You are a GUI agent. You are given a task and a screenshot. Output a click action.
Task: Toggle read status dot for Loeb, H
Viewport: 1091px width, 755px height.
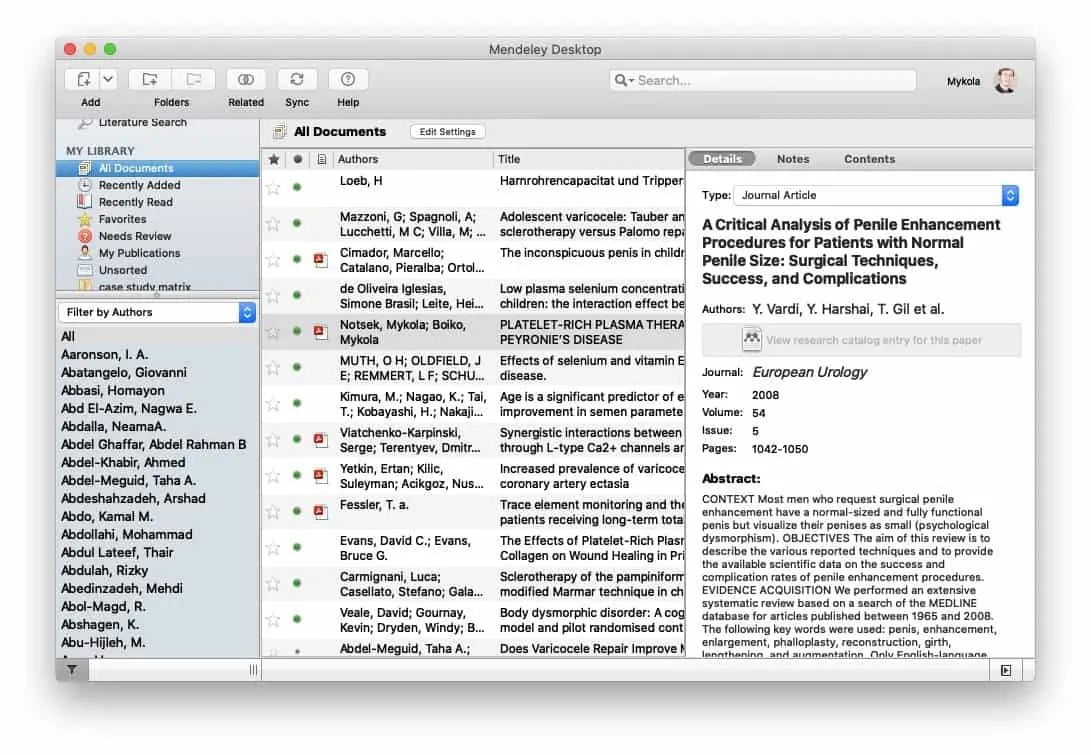tap(297, 187)
